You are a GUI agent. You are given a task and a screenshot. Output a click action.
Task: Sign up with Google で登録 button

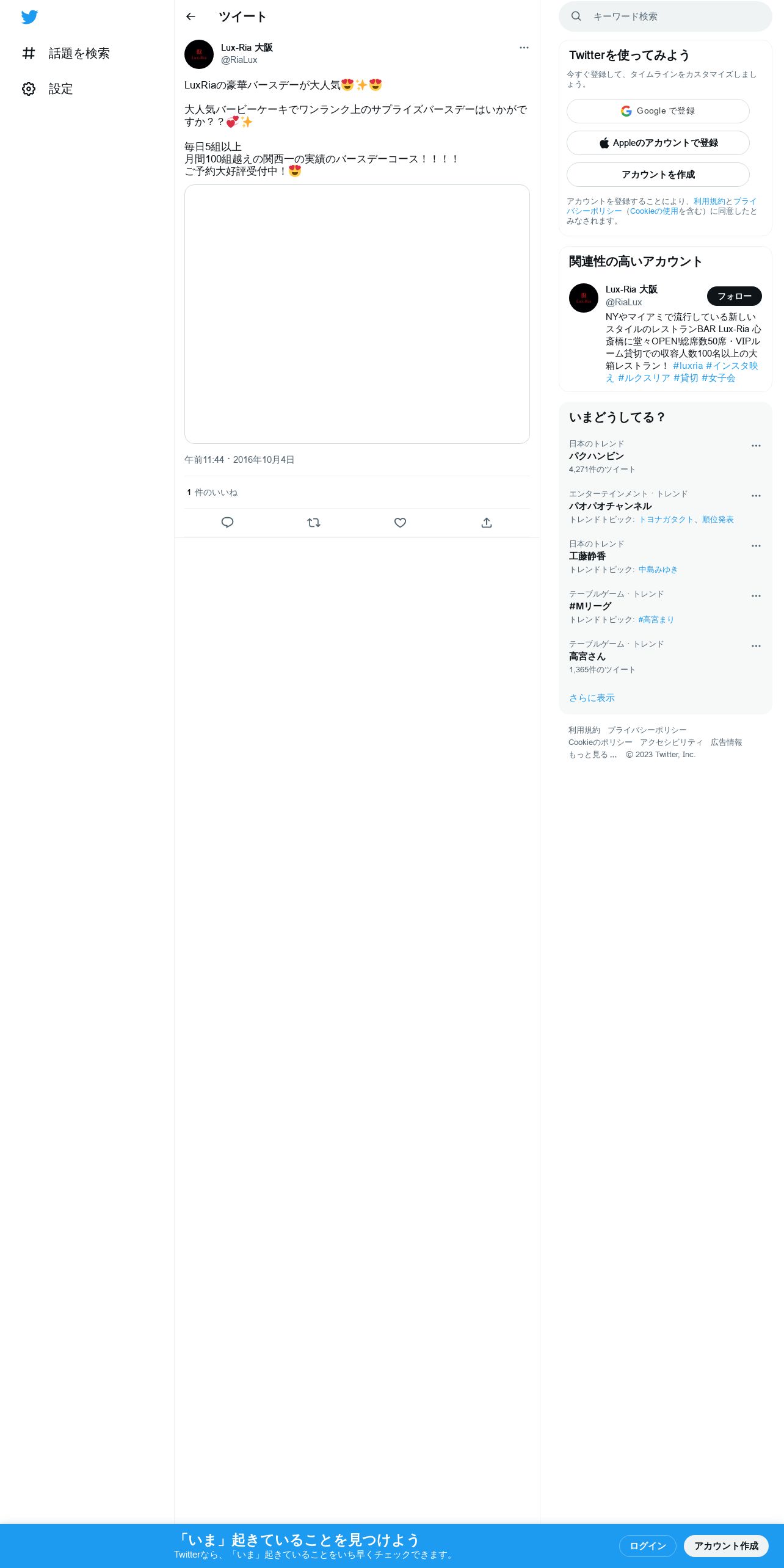click(x=658, y=111)
